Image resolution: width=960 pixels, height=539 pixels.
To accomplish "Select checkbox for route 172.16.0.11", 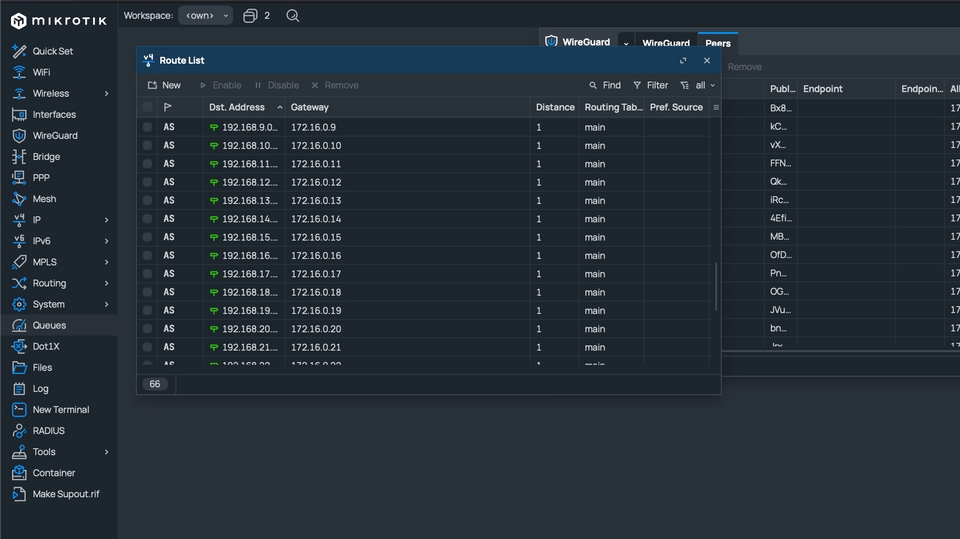I will 148,164.
